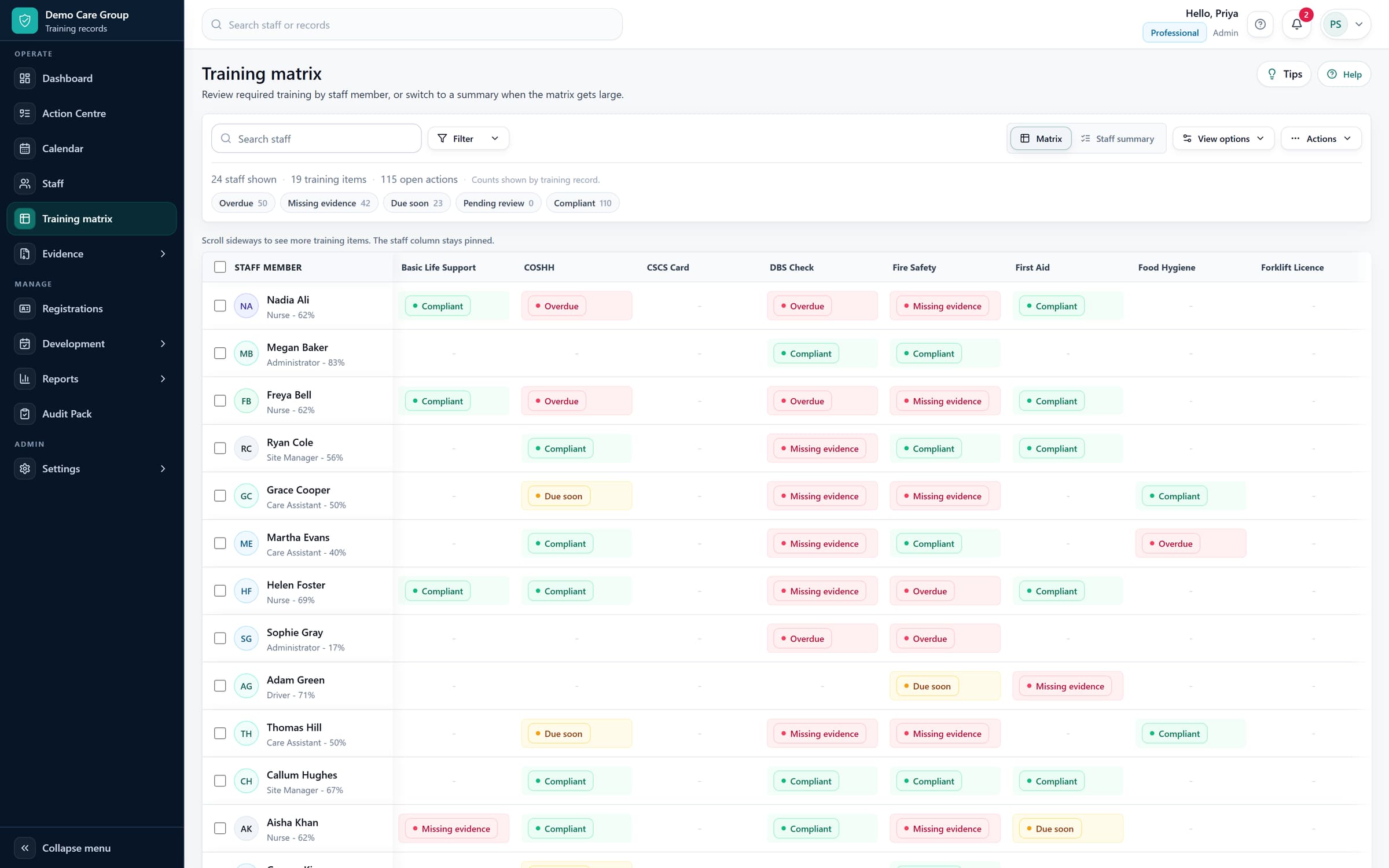The width and height of the screenshot is (1389, 868).
Task: Open the Calendar menu item
Action: 91,148
